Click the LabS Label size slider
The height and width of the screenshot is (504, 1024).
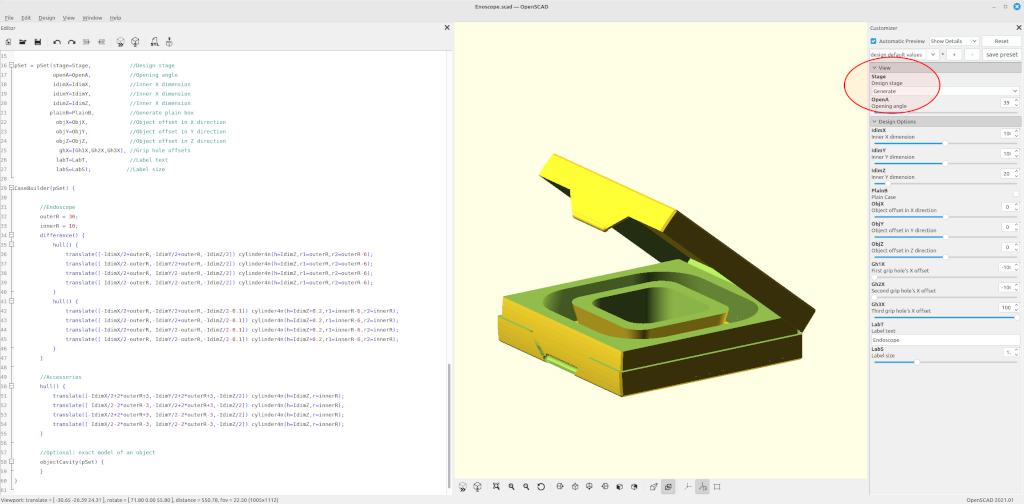(945, 361)
